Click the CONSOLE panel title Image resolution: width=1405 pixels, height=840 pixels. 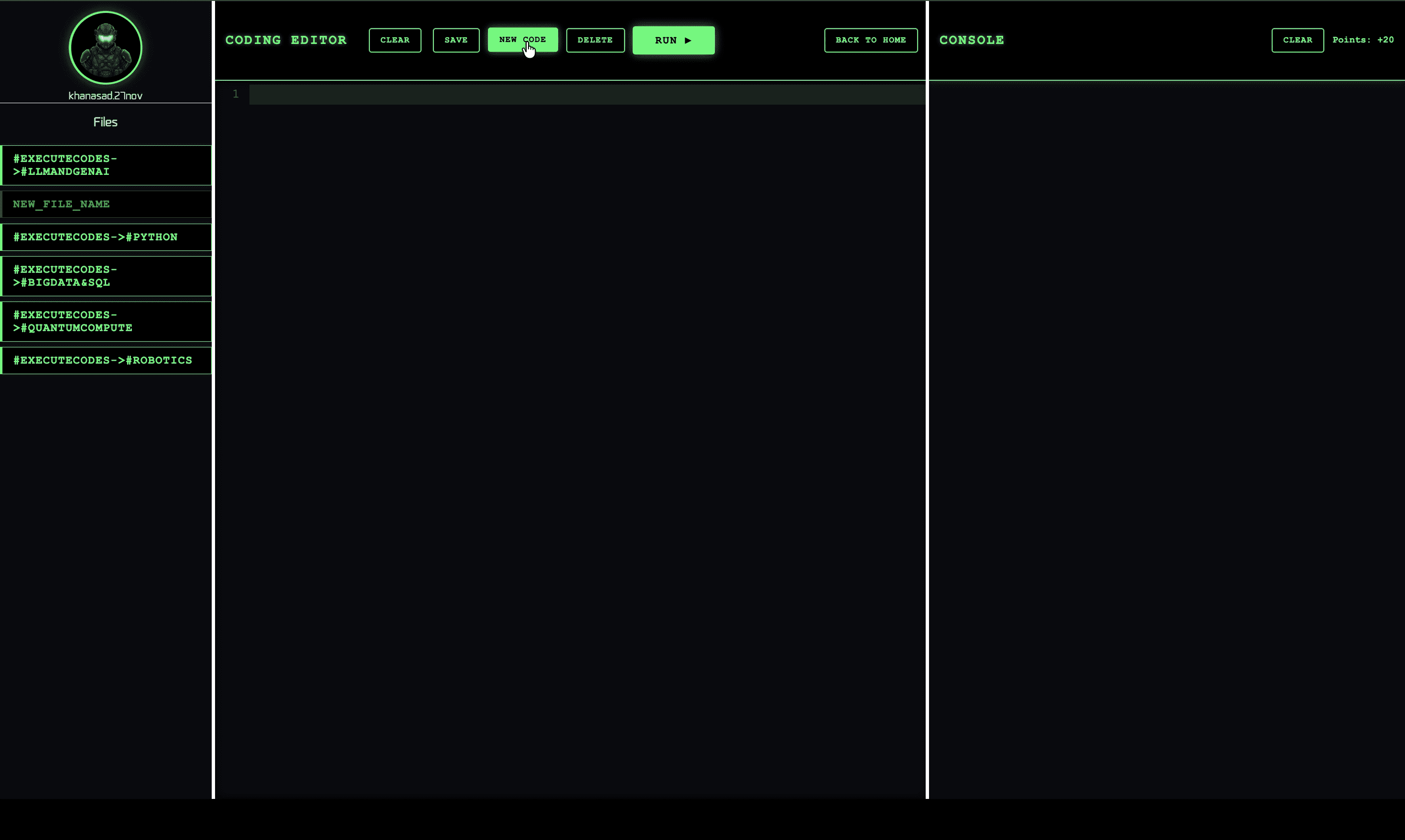tap(972, 40)
